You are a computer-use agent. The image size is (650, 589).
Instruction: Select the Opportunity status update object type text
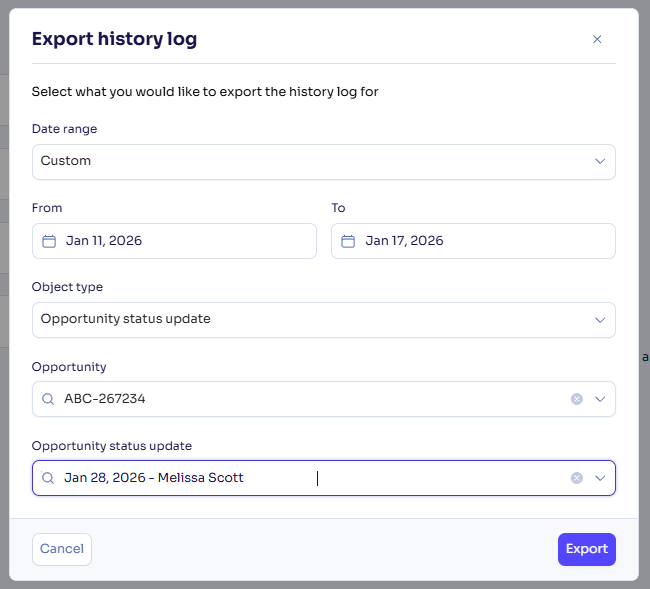pos(125,320)
